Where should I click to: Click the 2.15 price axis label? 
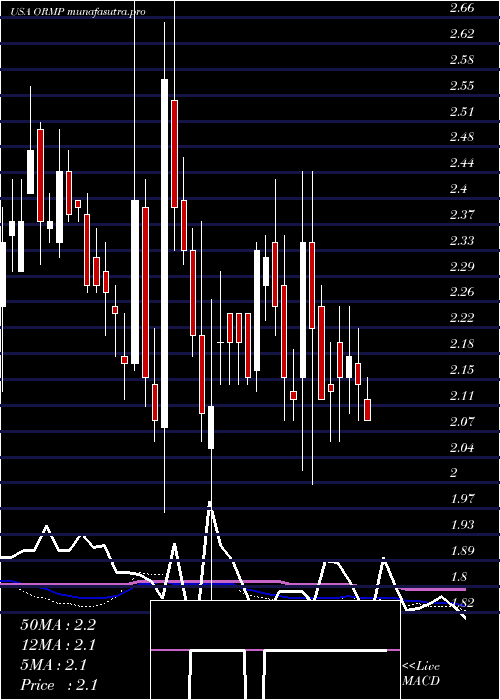click(x=462, y=370)
